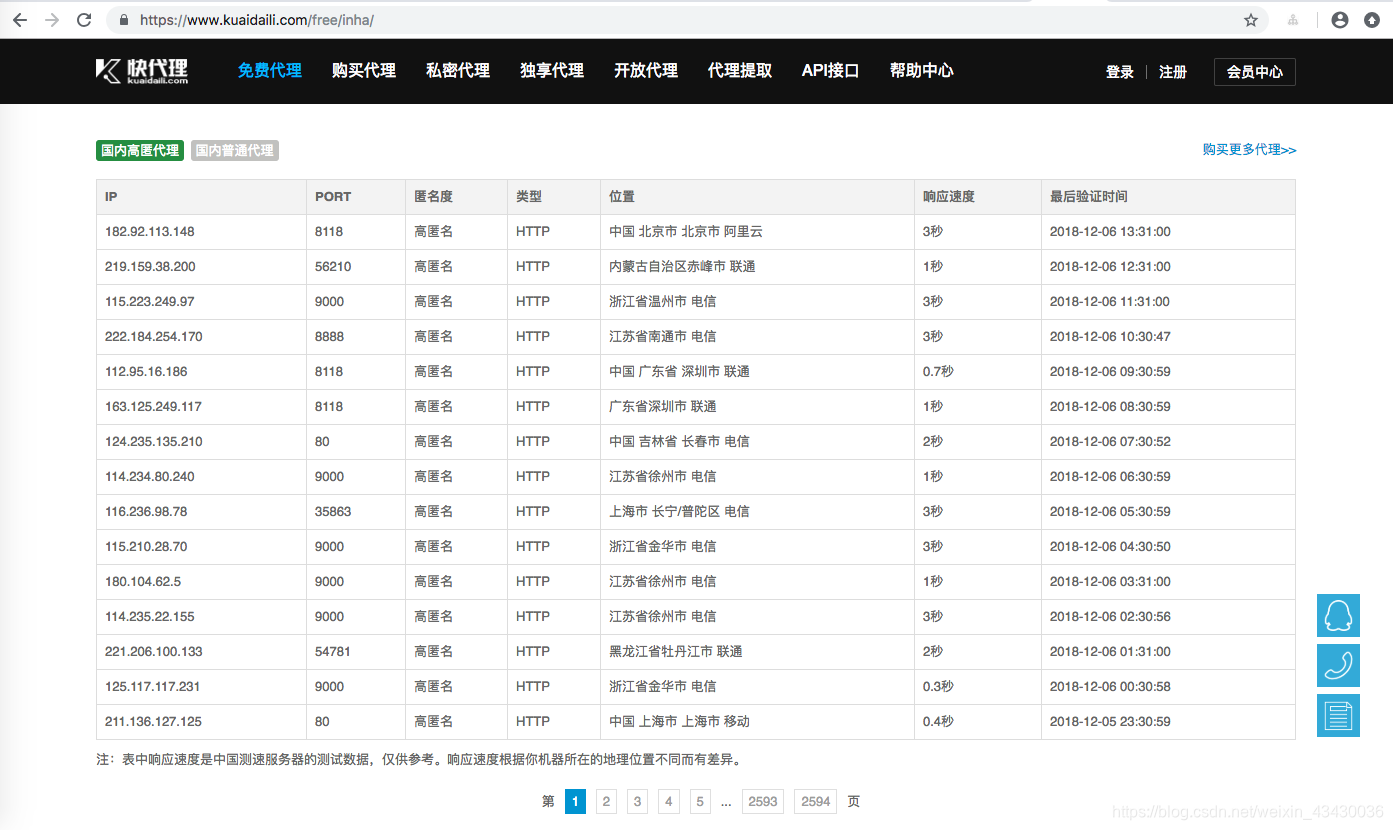Click the 登录 login link
Viewport: 1393px width, 830px height.
point(1120,72)
